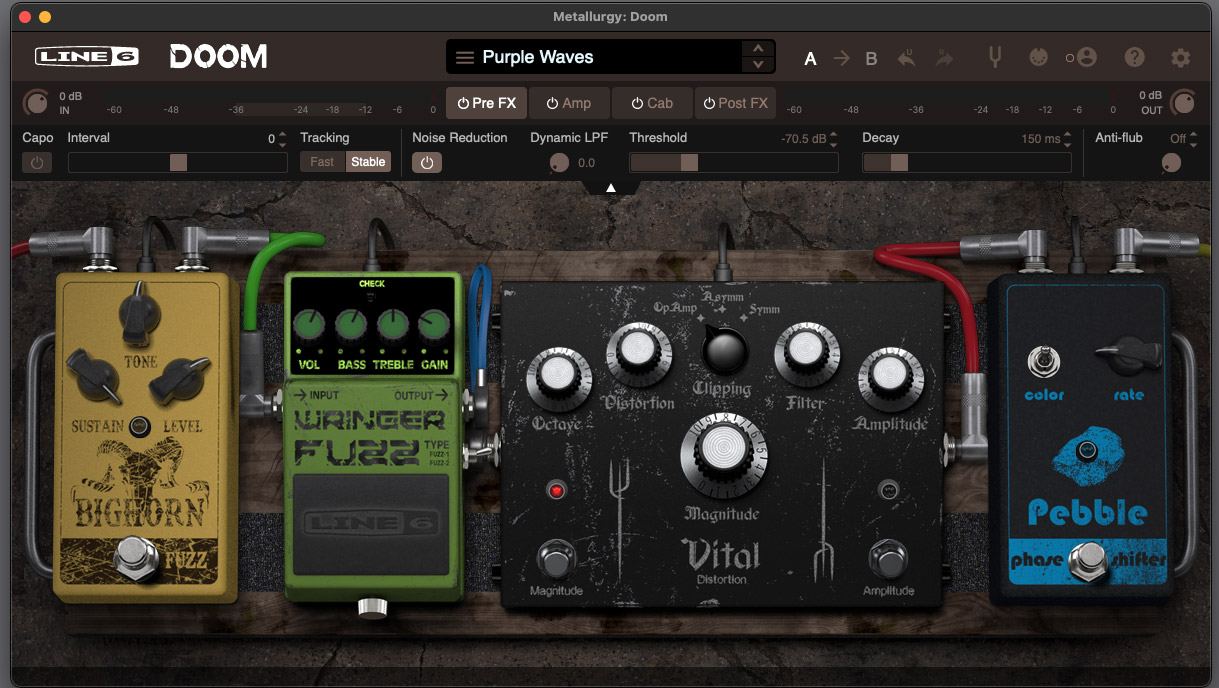Open the Pre FX tab

[486, 102]
